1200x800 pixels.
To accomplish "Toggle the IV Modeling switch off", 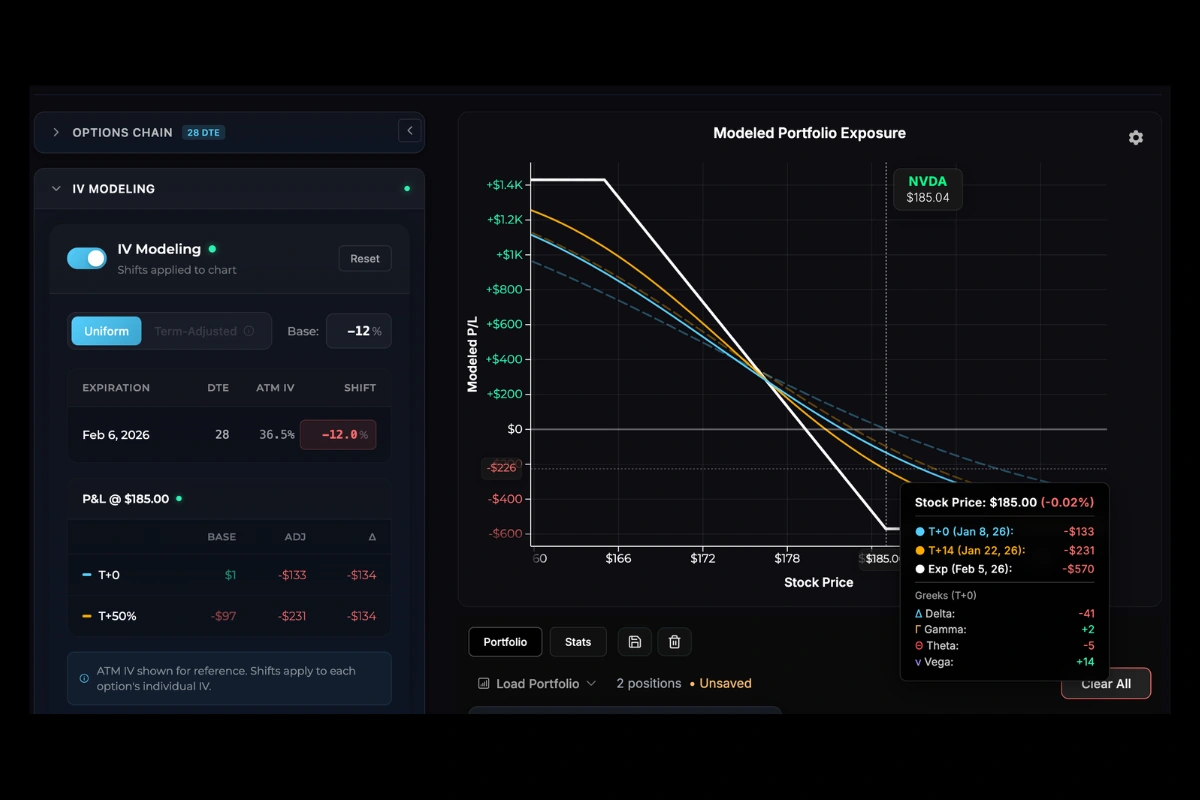I will coord(87,258).
